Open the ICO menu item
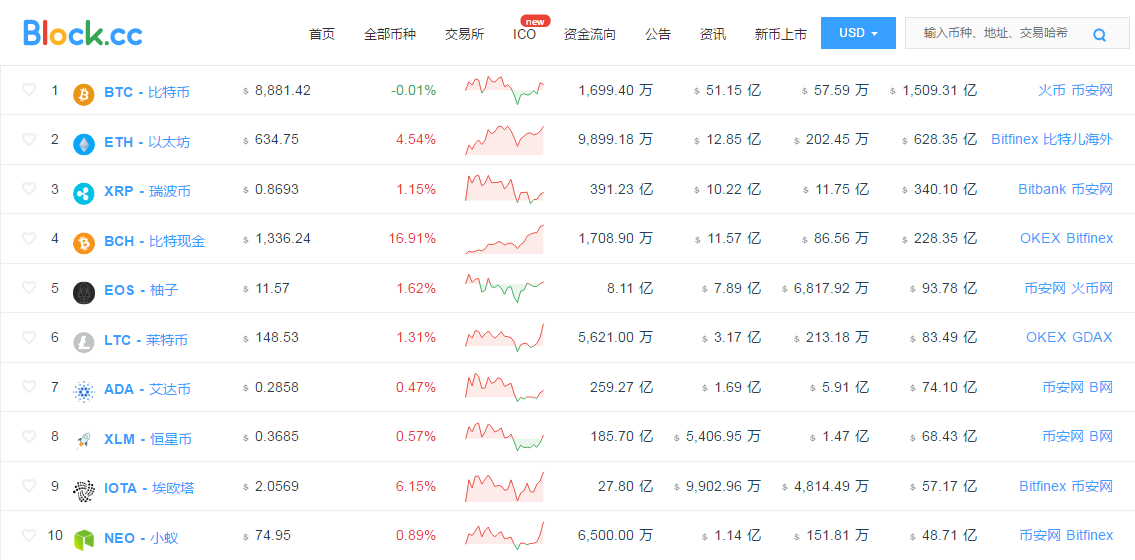The image size is (1135, 560). click(x=524, y=34)
